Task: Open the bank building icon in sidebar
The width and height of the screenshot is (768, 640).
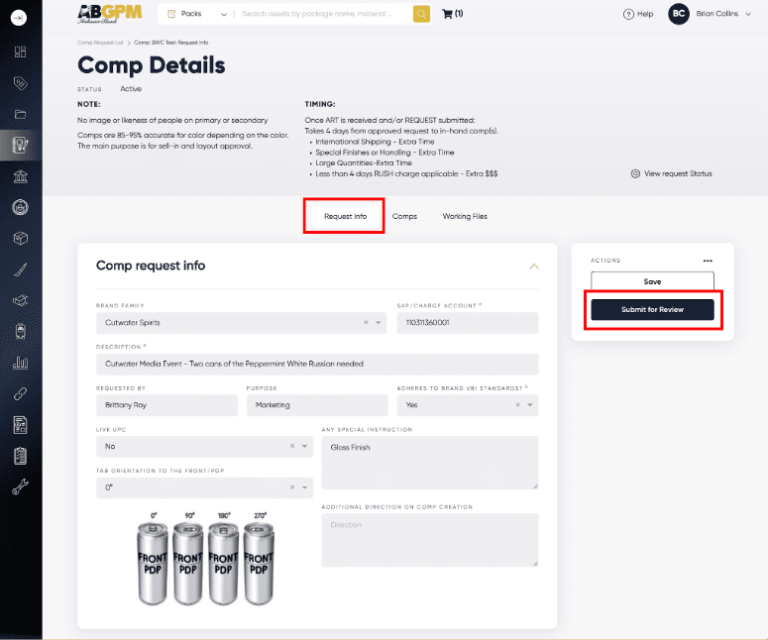Action: point(20,176)
